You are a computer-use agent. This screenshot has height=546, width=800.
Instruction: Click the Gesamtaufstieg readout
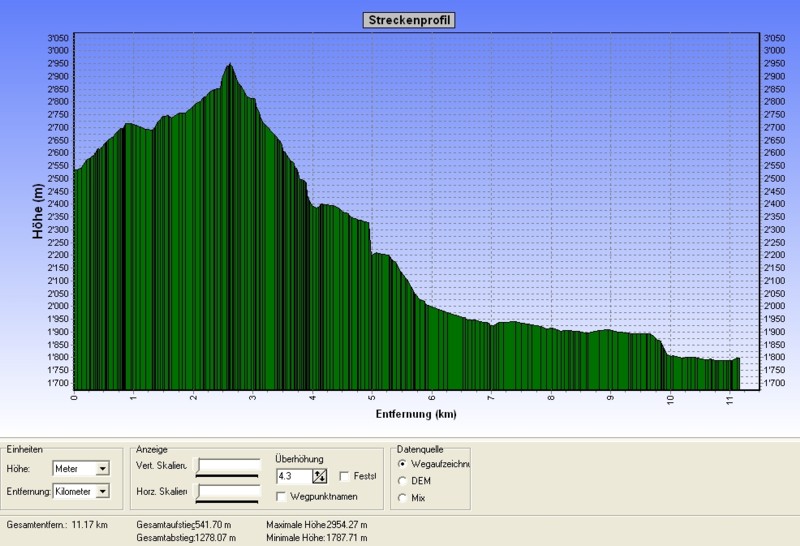[184, 524]
